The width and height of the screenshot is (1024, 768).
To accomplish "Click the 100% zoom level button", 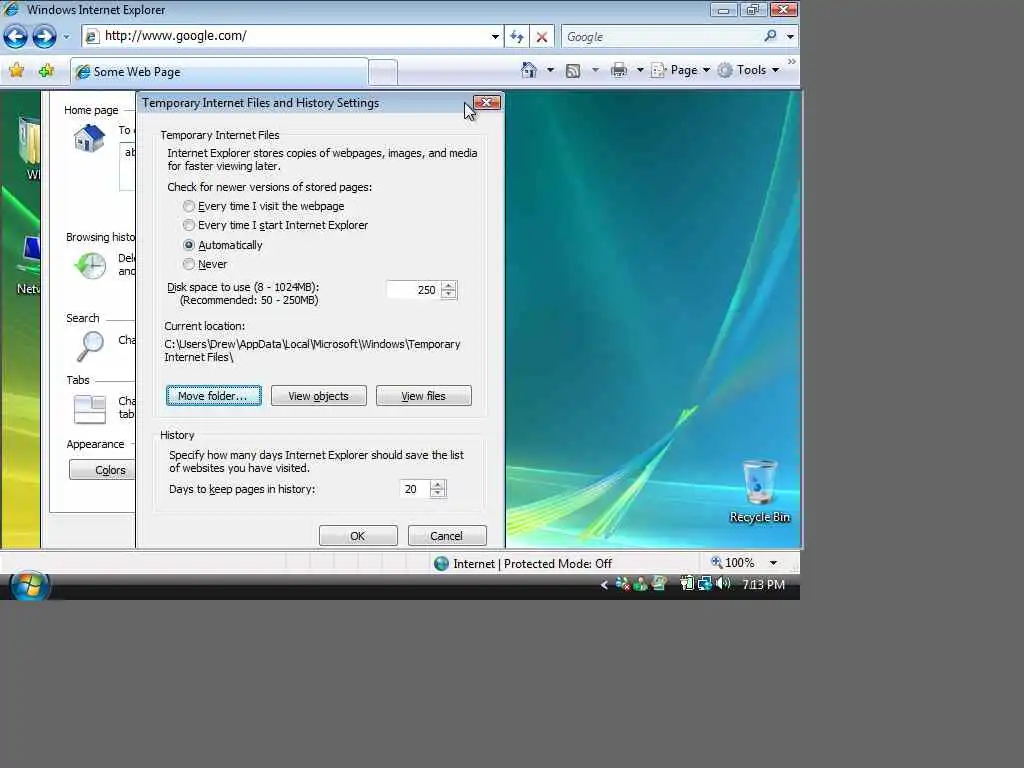I will 733,562.
